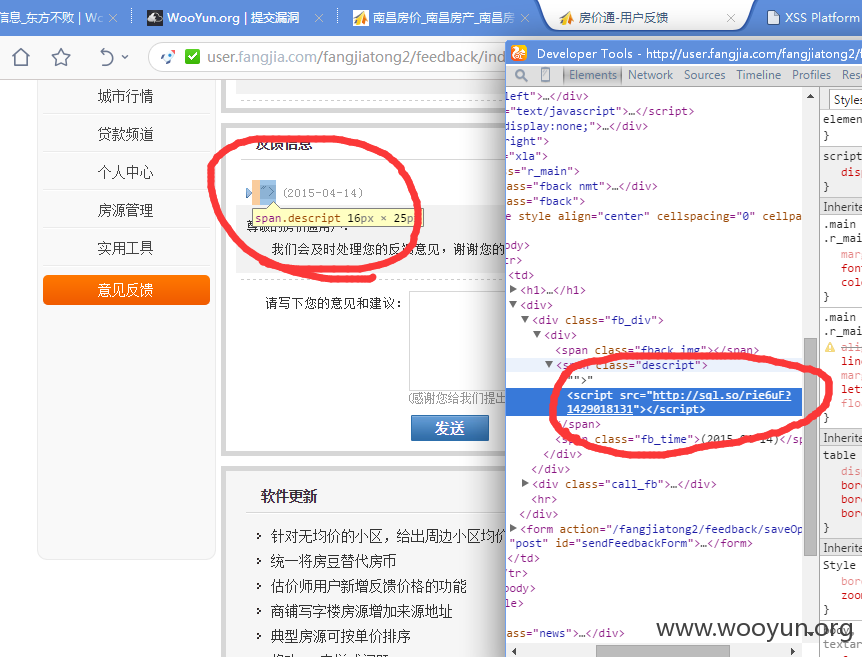Click script src sql.so link
Viewport: 862px width, 657px height.
coord(679,402)
